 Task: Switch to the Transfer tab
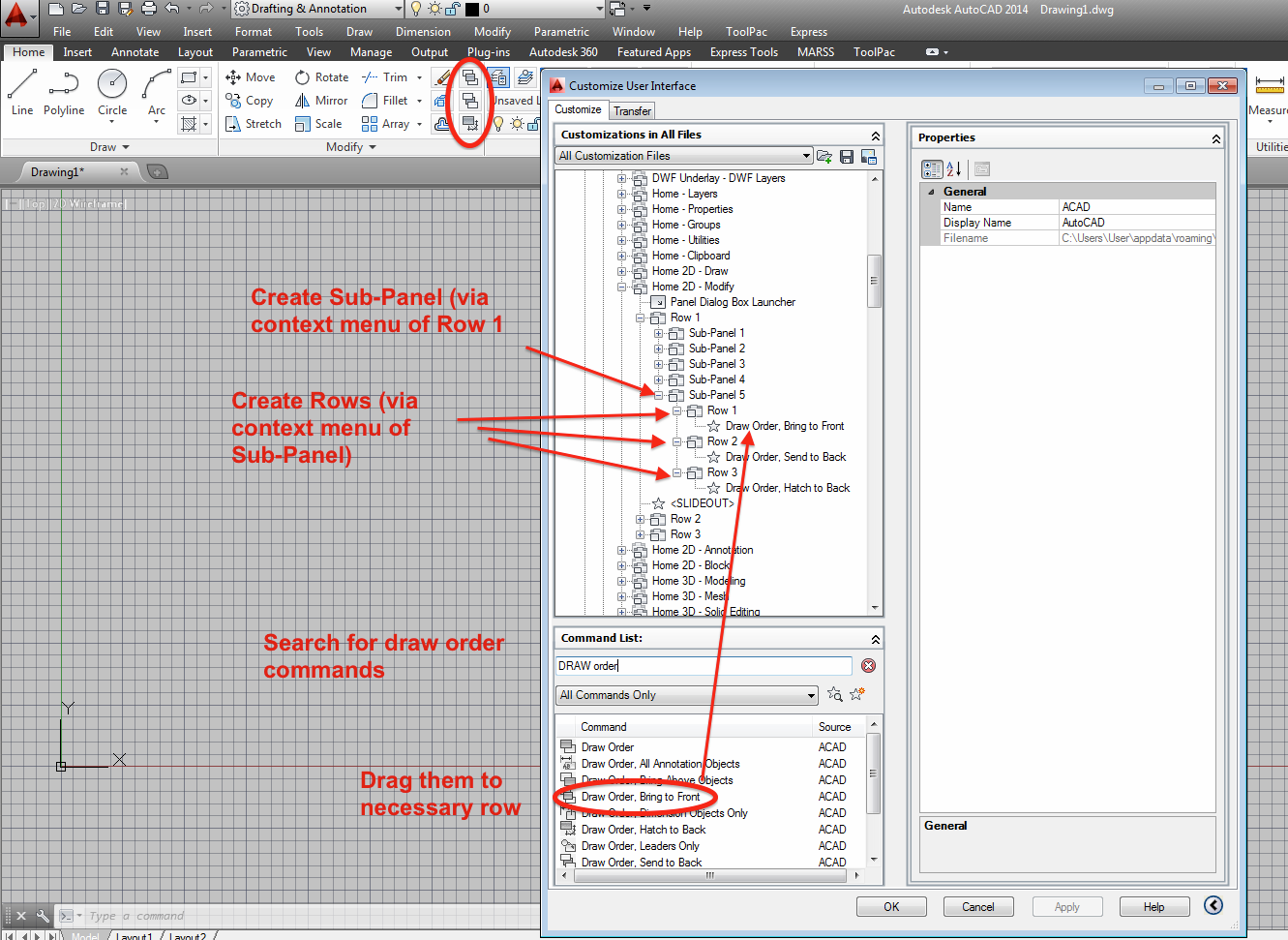pos(631,110)
